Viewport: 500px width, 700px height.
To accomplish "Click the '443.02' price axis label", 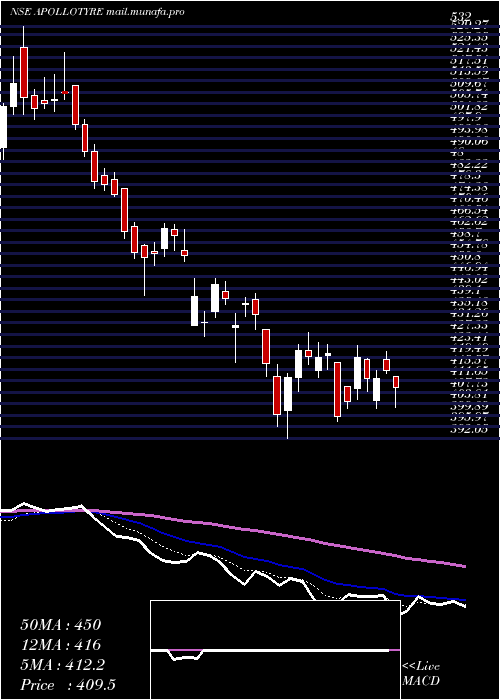I will tap(468, 281).
